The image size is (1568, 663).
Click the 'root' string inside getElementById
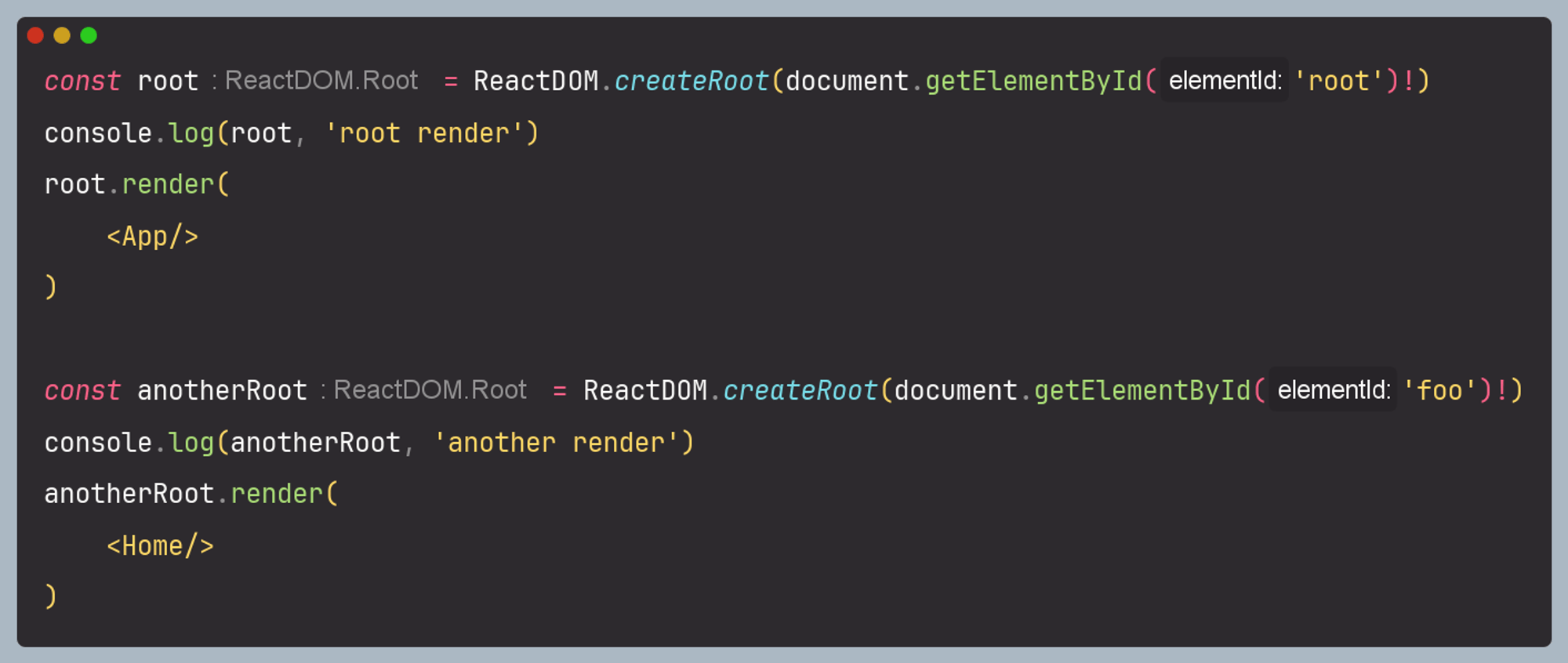click(x=1338, y=81)
